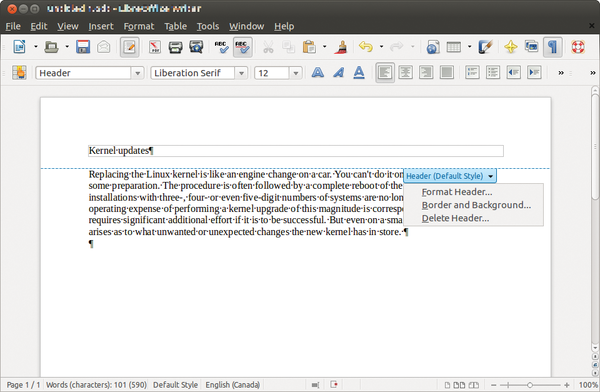600x392 pixels.
Task: Show Draw Functions toolbar
Action: point(485,47)
